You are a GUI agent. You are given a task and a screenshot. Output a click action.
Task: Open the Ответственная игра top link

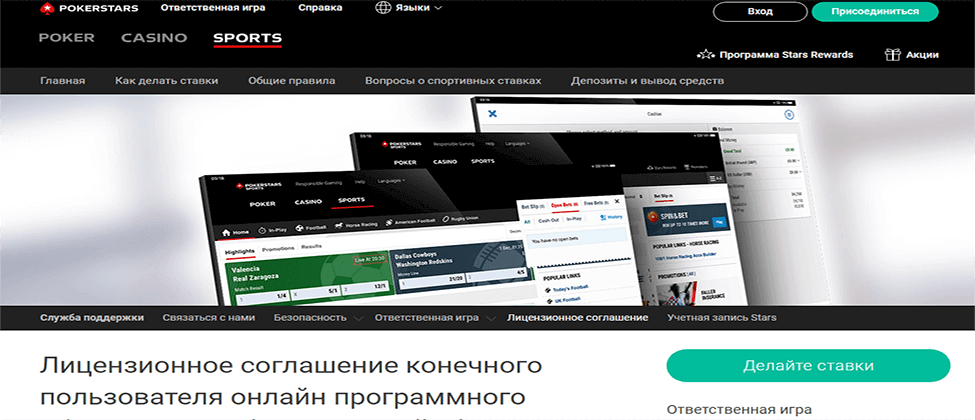213,9
